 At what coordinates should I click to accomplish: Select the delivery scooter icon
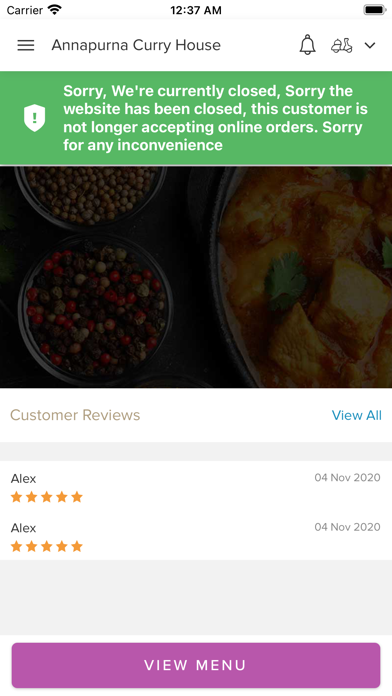click(x=342, y=45)
